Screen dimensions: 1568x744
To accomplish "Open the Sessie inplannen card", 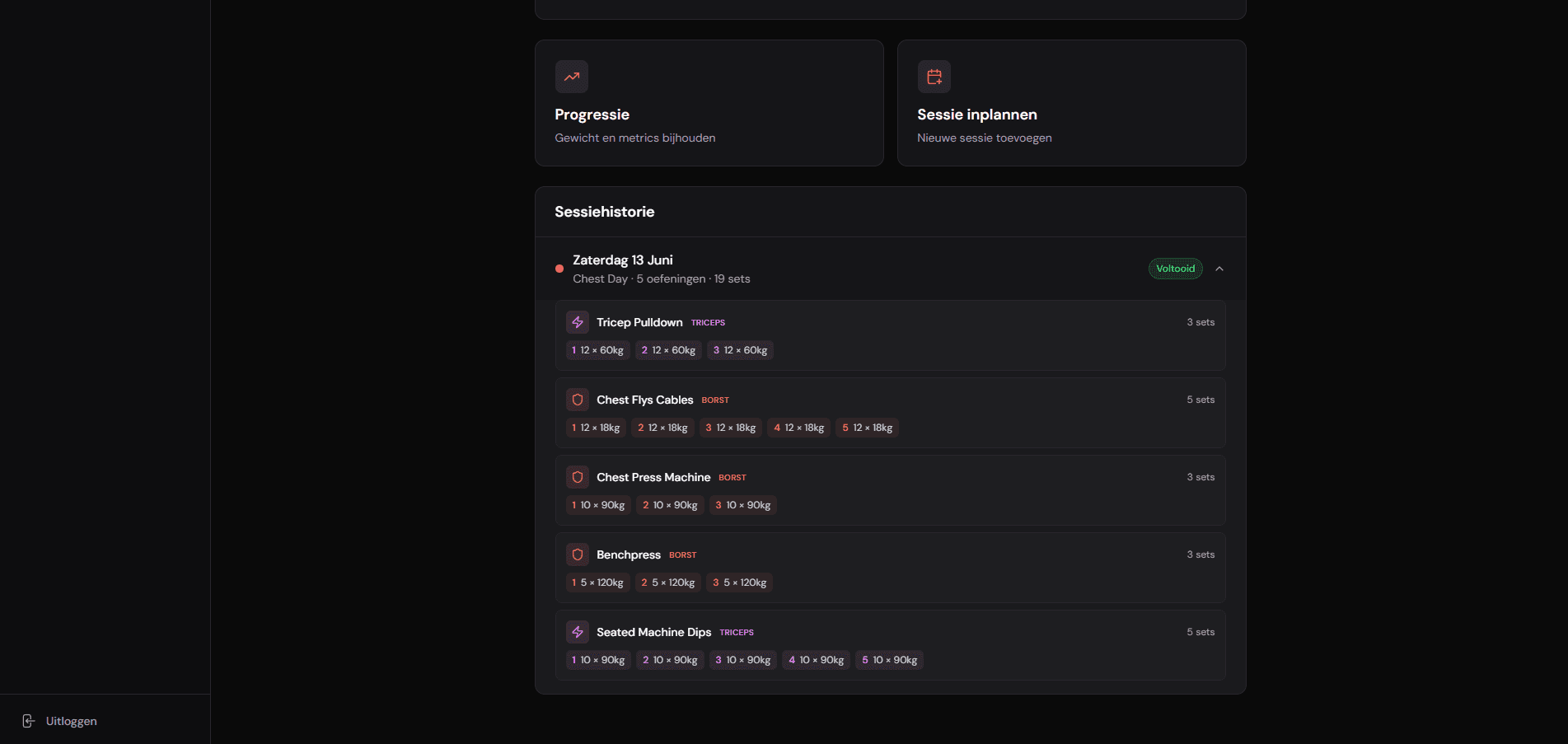I will [x=1072, y=103].
